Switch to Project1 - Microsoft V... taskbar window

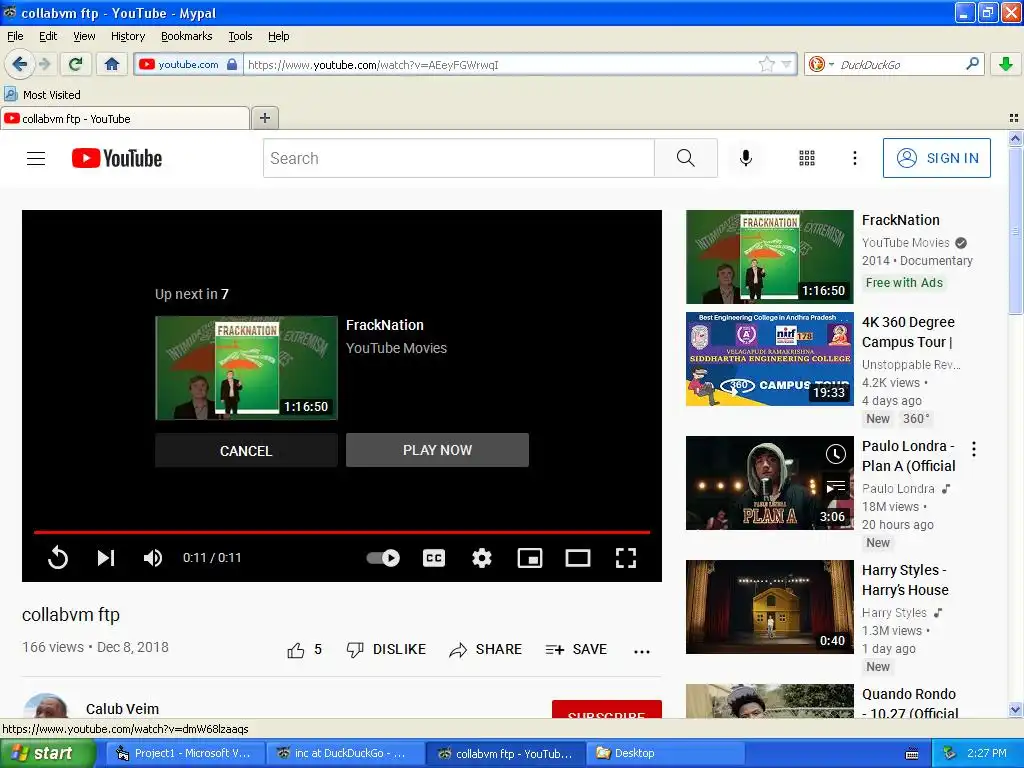point(184,753)
